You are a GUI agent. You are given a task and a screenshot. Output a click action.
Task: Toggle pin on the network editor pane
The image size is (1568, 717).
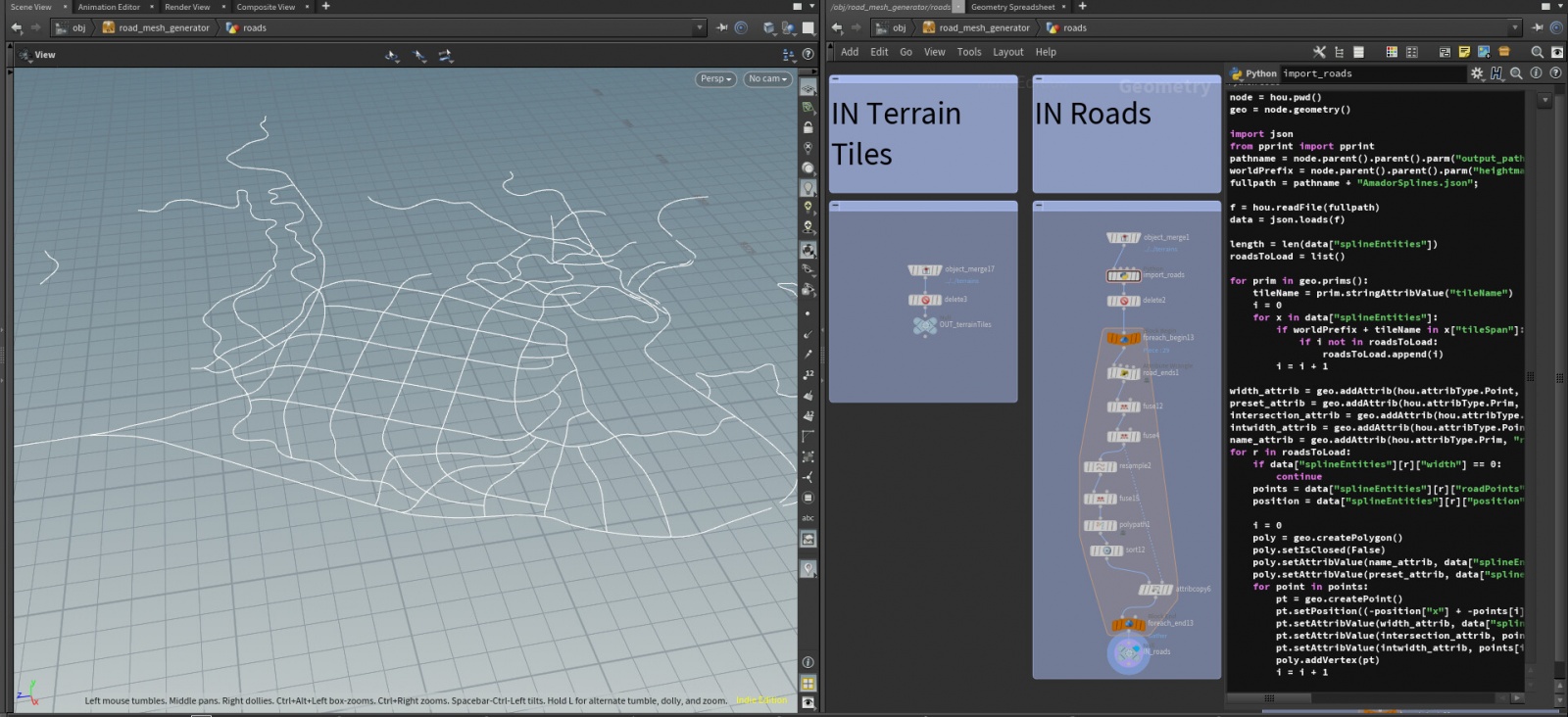[1537, 27]
